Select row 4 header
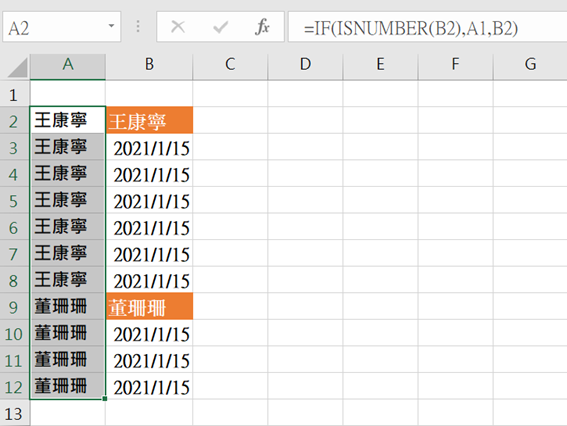The image size is (567, 426). click(14, 173)
